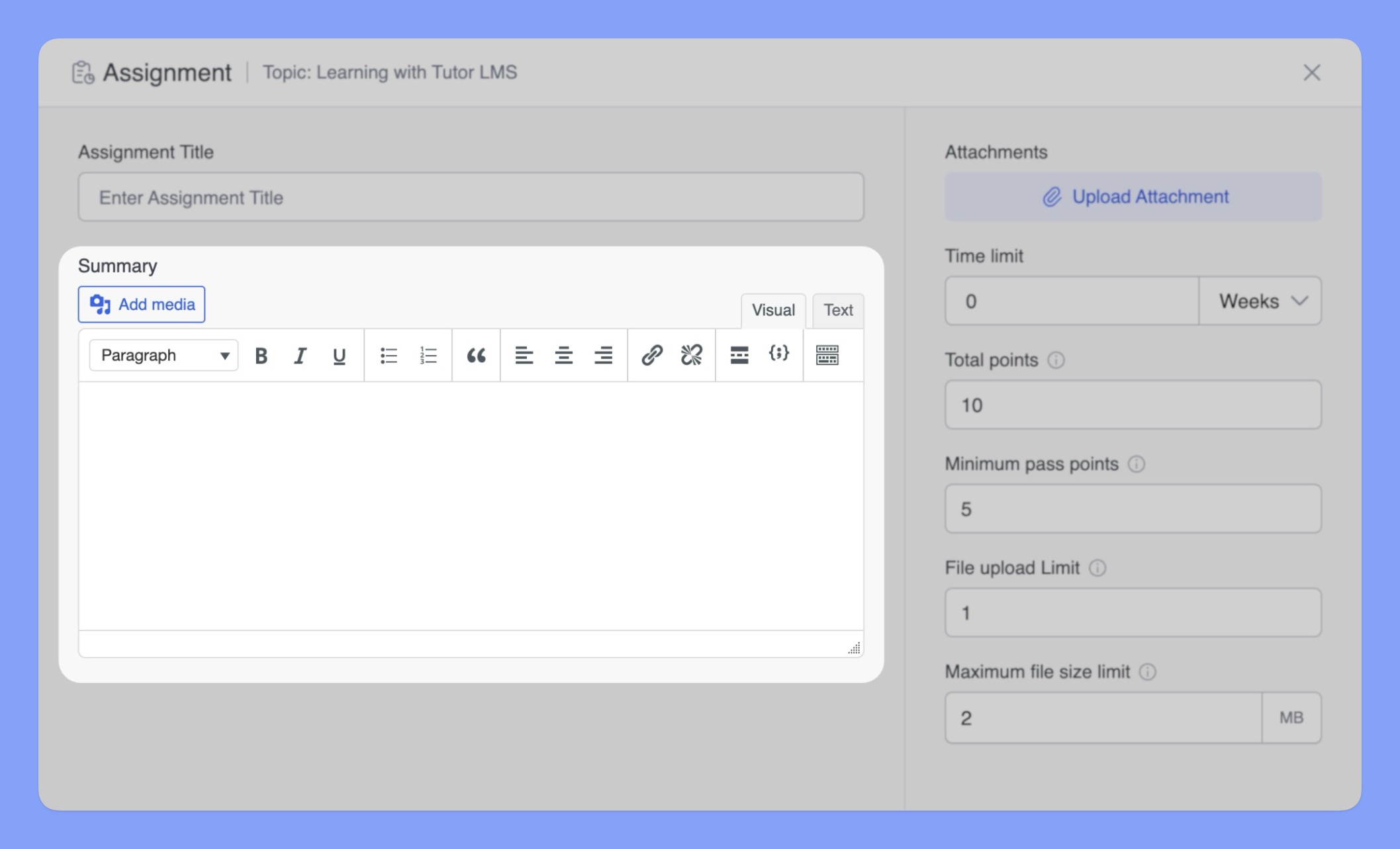The image size is (1400, 849).
Task: Click the Blockquote formatting icon
Action: tap(476, 354)
